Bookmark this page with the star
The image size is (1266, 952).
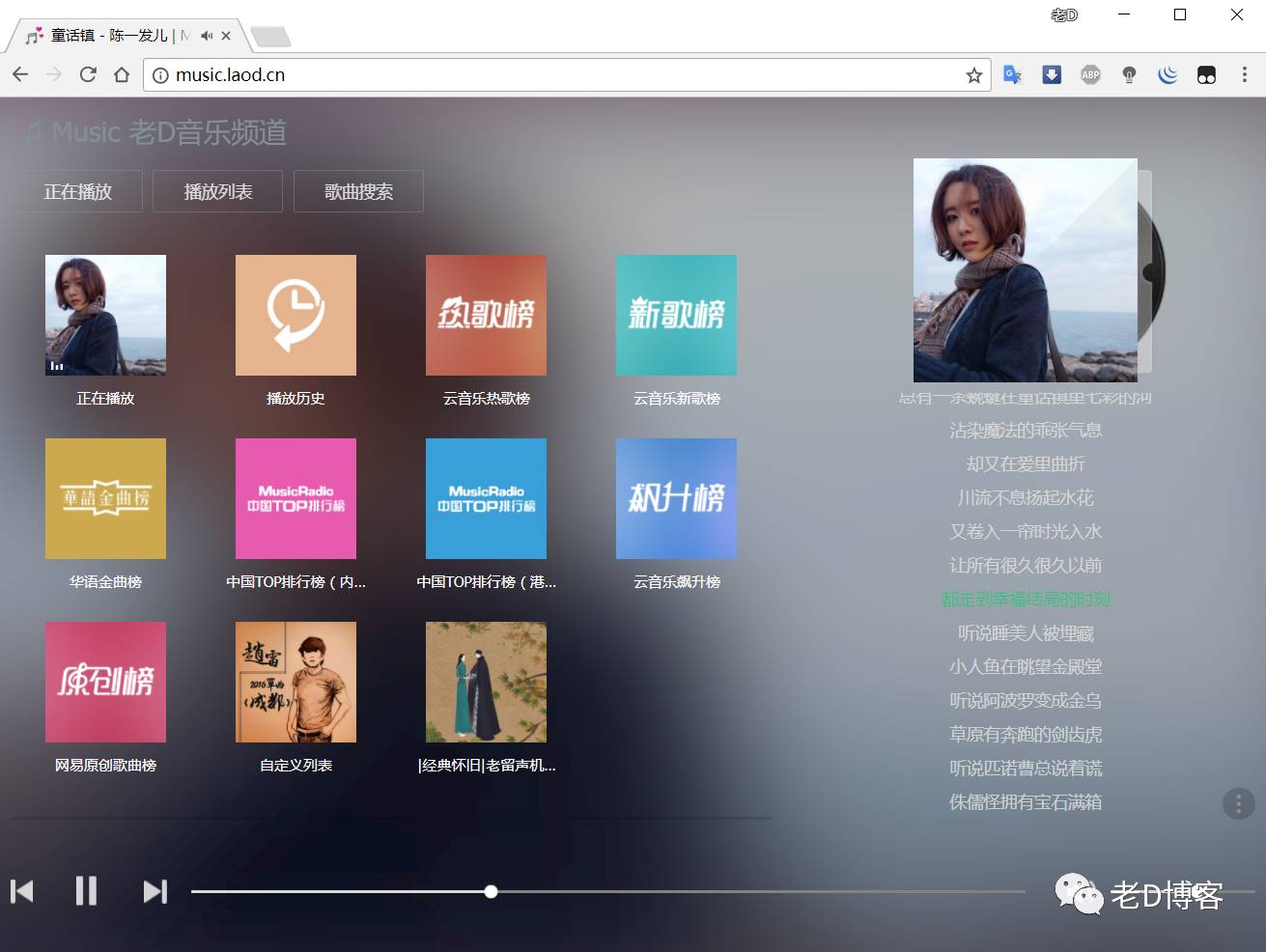pyautogui.click(x=973, y=75)
